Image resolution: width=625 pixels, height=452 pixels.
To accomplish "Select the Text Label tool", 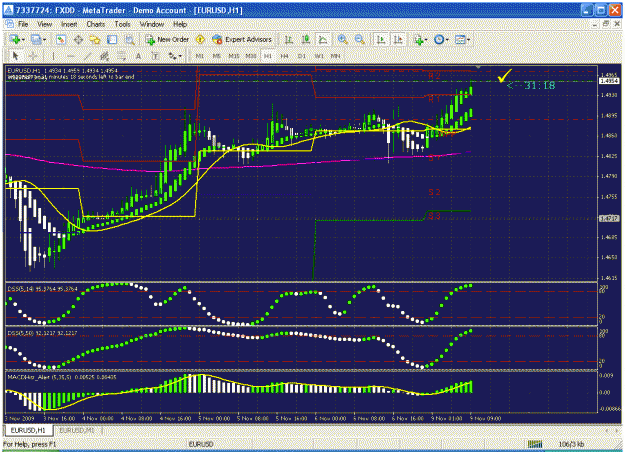I will pyautogui.click(x=155, y=56).
